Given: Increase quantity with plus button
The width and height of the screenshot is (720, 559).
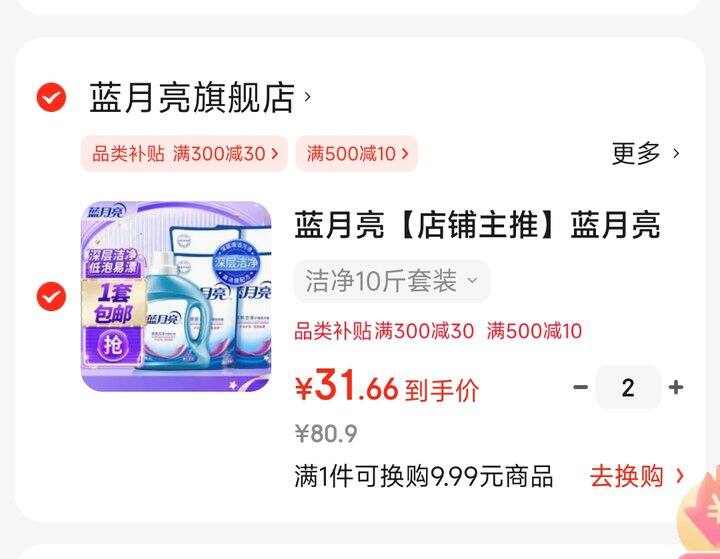Looking at the screenshot, I should click(x=675, y=387).
